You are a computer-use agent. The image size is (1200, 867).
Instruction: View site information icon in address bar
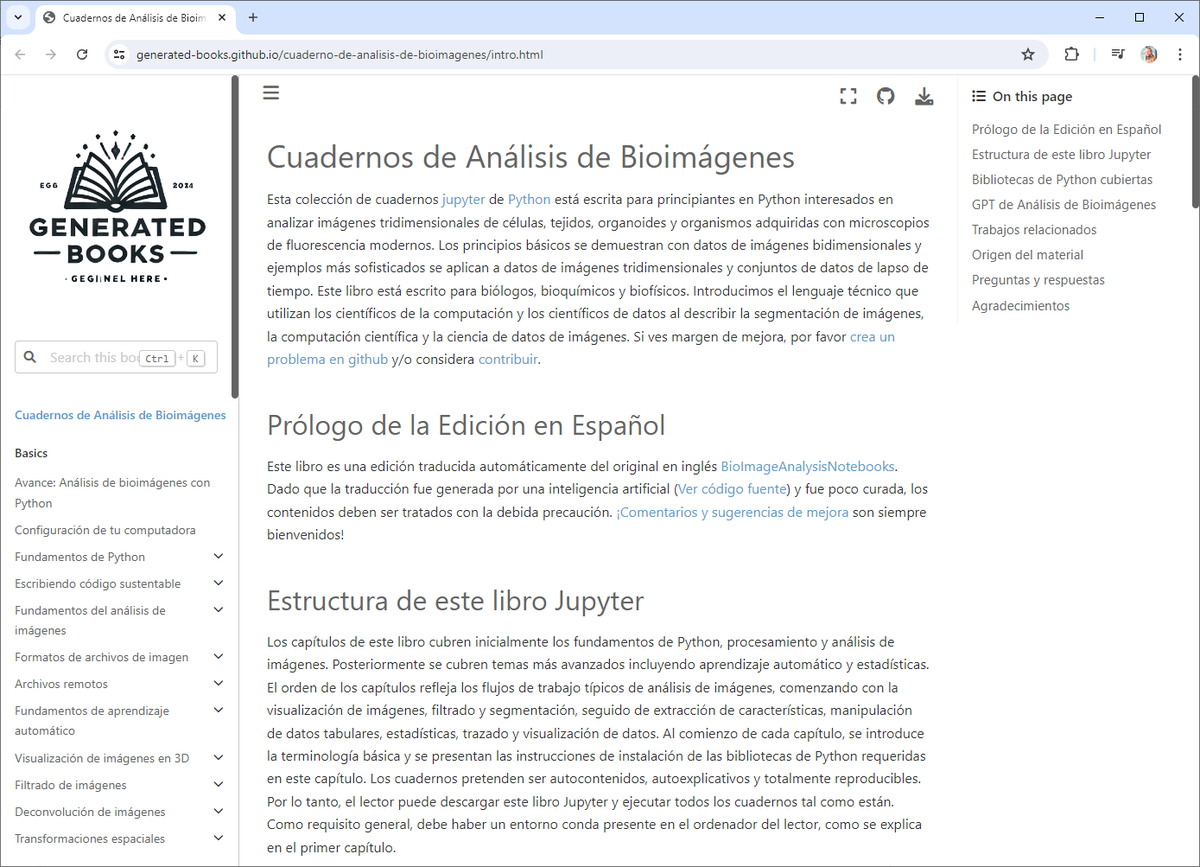coord(119,54)
